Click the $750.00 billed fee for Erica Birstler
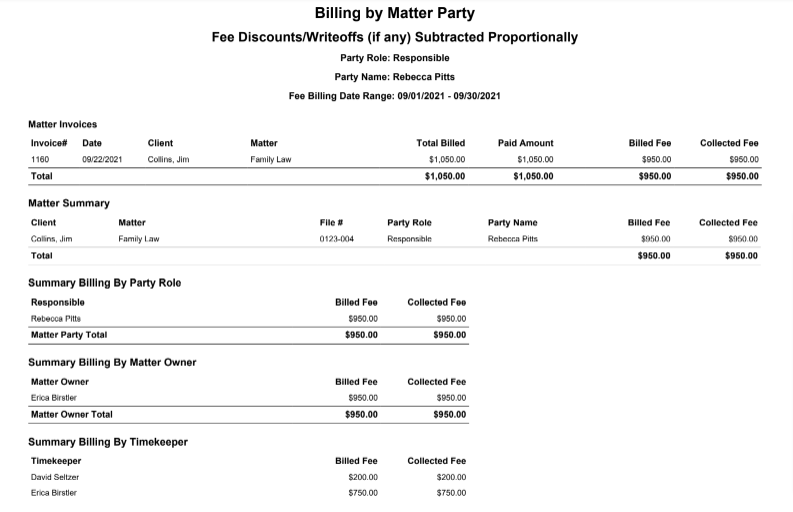Viewport: 793px width, 512px height. coord(363,493)
